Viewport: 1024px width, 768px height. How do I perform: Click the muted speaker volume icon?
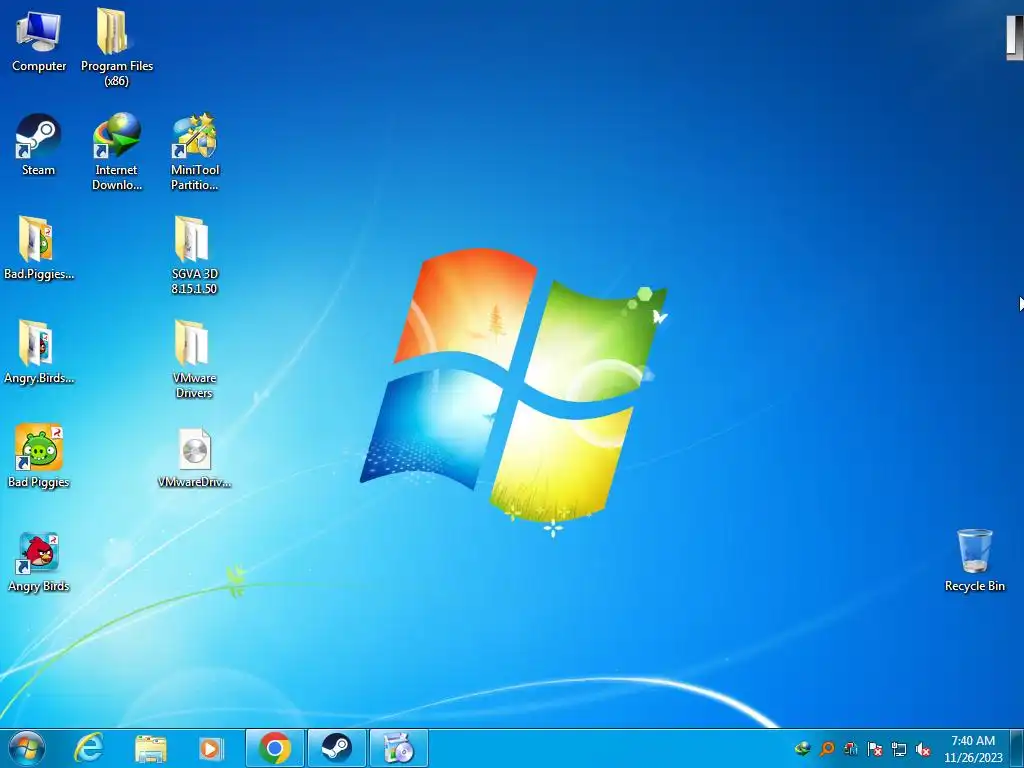(923, 748)
